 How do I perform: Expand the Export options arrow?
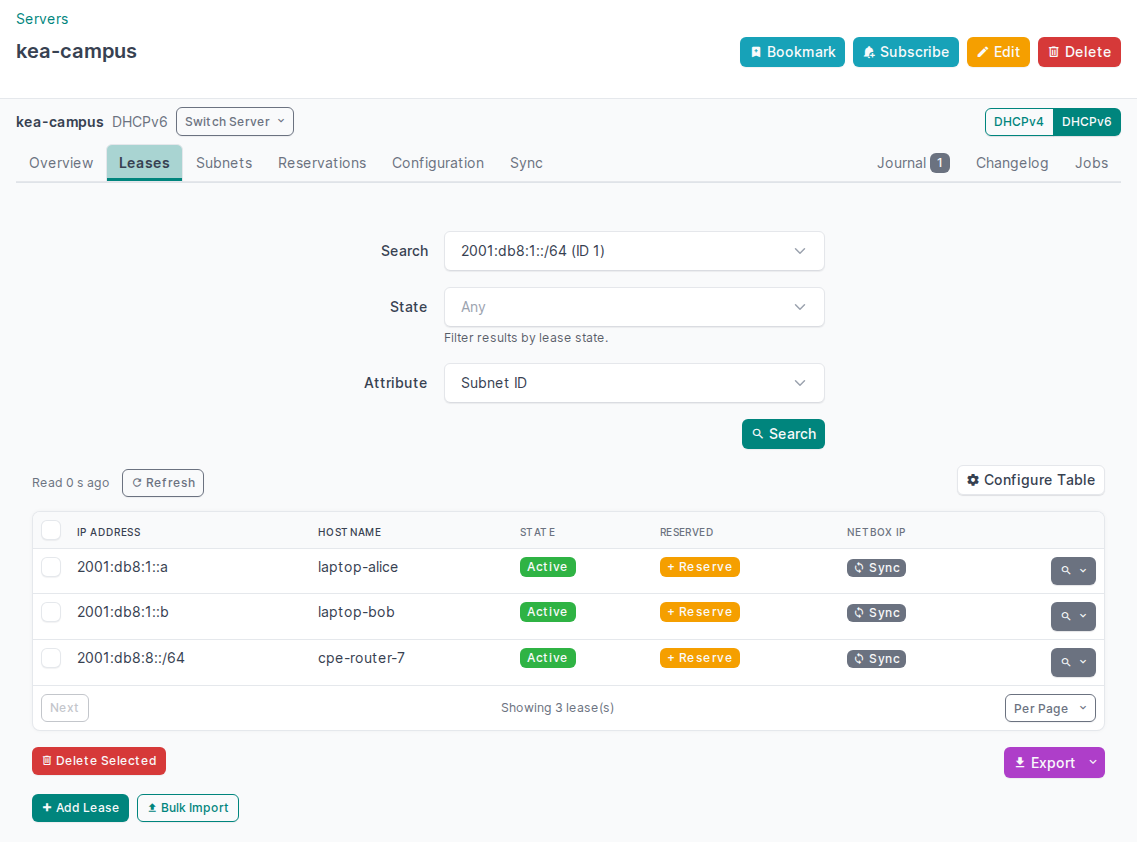1093,762
